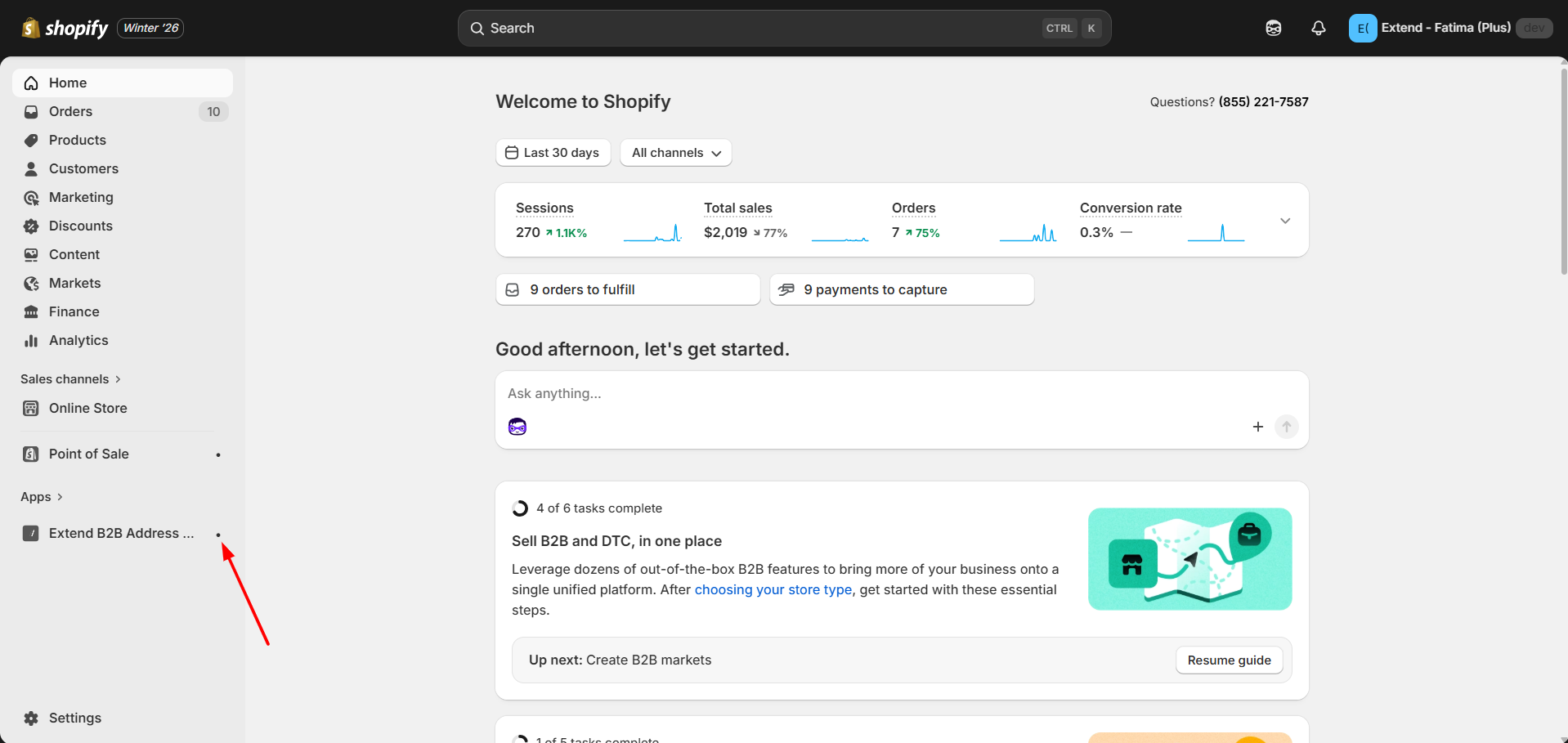Viewport: 1568px width, 743px height.
Task: Click the send arrow in Ask anything box
Action: pos(1286,427)
